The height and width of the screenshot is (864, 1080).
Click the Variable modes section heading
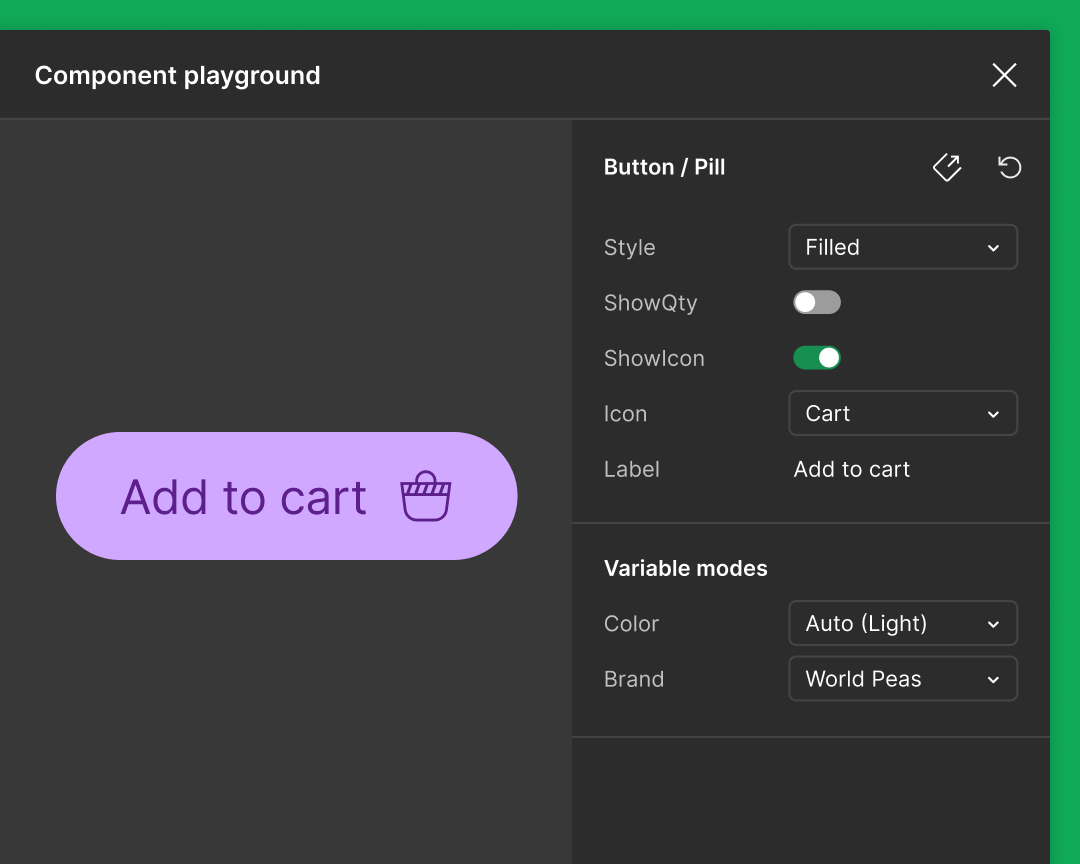click(685, 568)
